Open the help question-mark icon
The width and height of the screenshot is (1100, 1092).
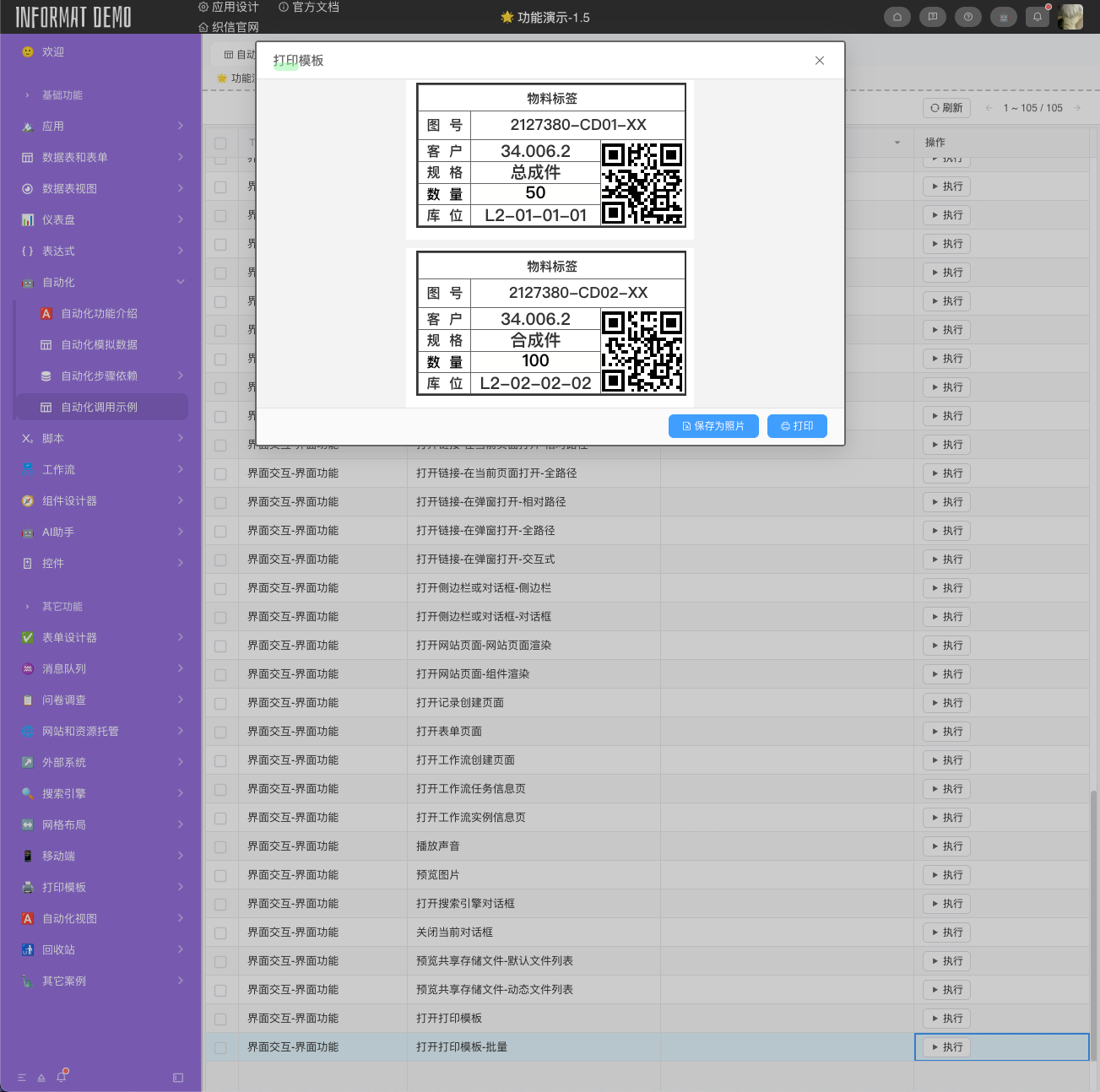(x=967, y=17)
